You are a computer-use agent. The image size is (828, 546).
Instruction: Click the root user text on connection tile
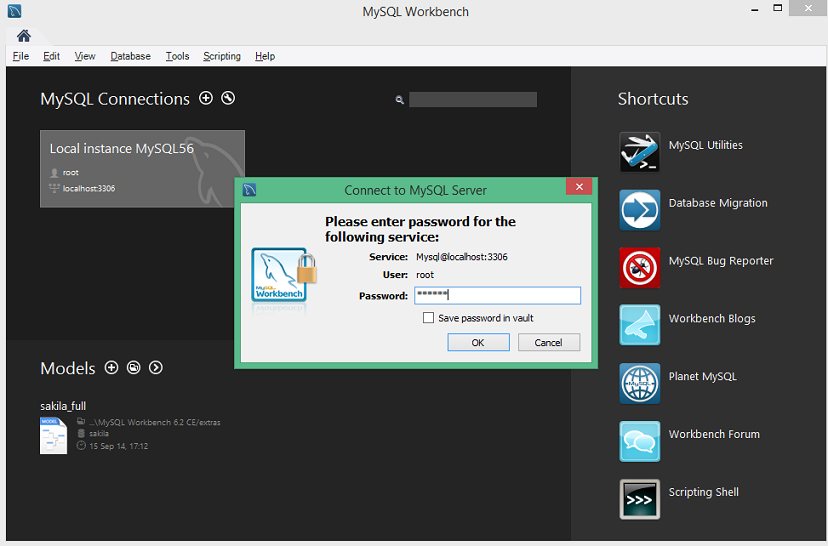(70, 173)
